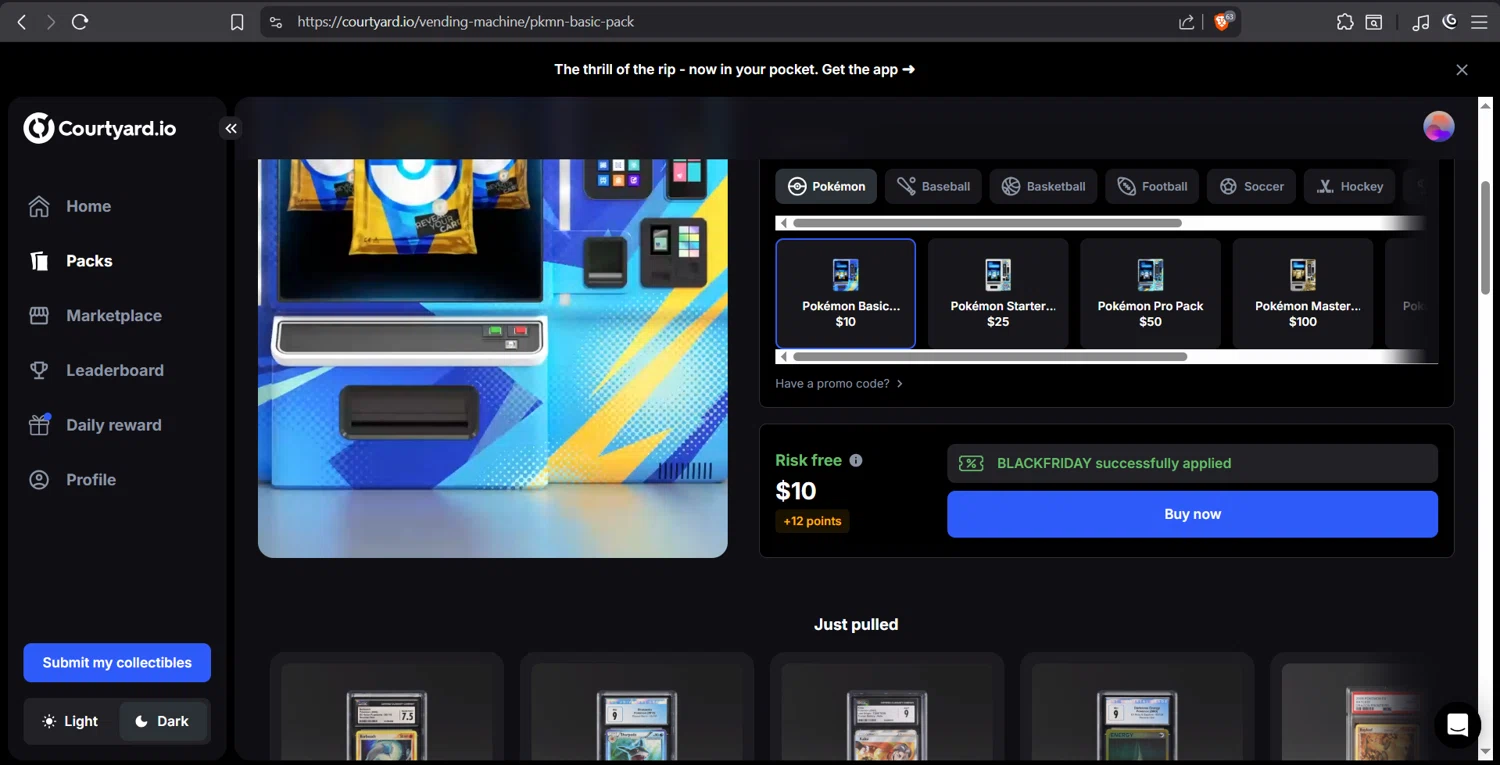Image resolution: width=1500 pixels, height=765 pixels.
Task: Go back with the browser back arrow
Action: click(22, 22)
